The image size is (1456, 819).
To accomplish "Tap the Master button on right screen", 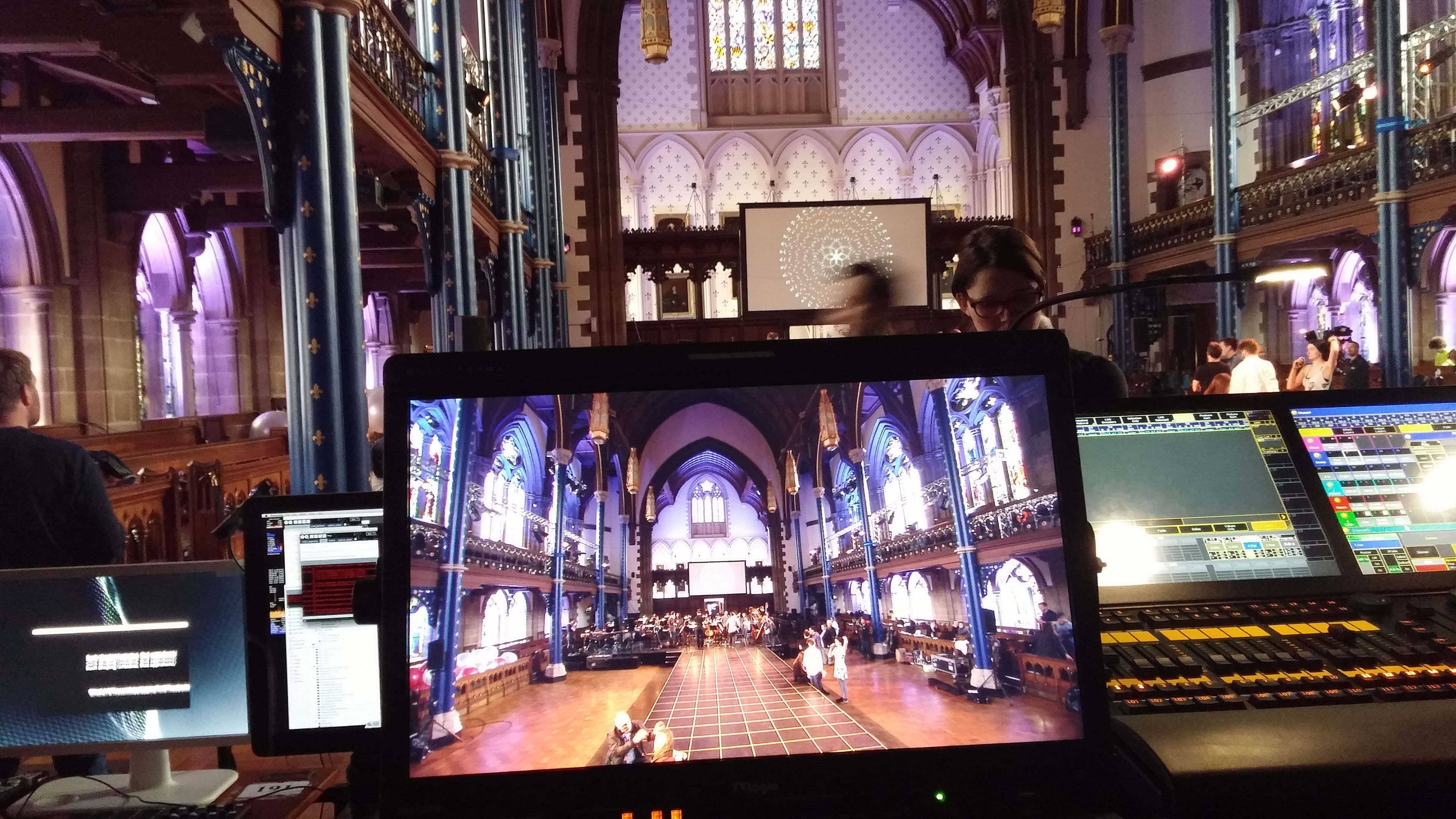I will point(1366,552).
